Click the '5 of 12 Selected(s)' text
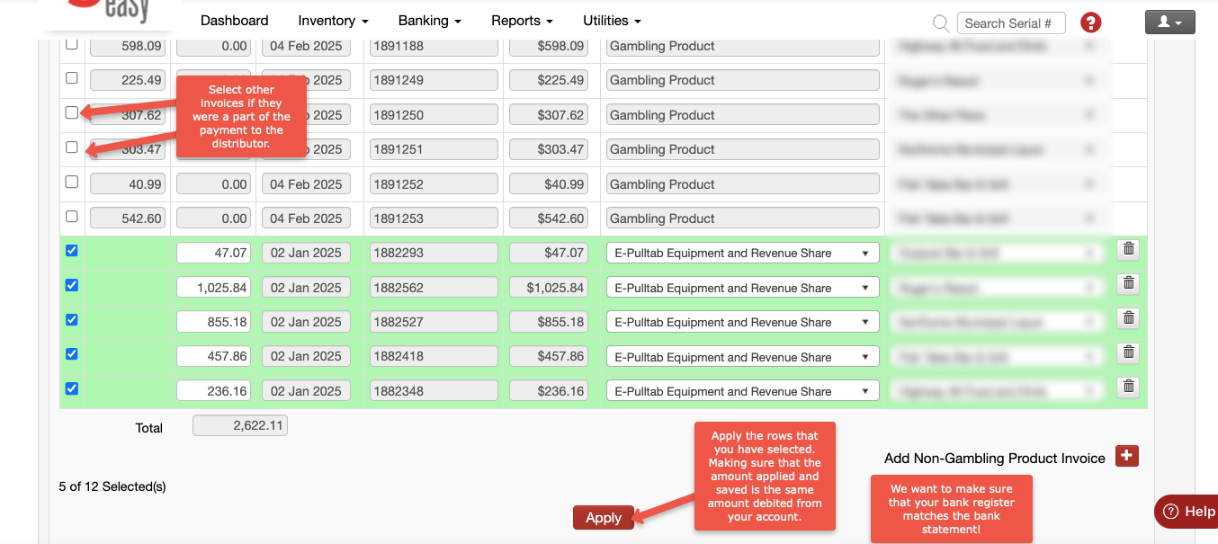This screenshot has width=1218, height=544. [x=112, y=487]
